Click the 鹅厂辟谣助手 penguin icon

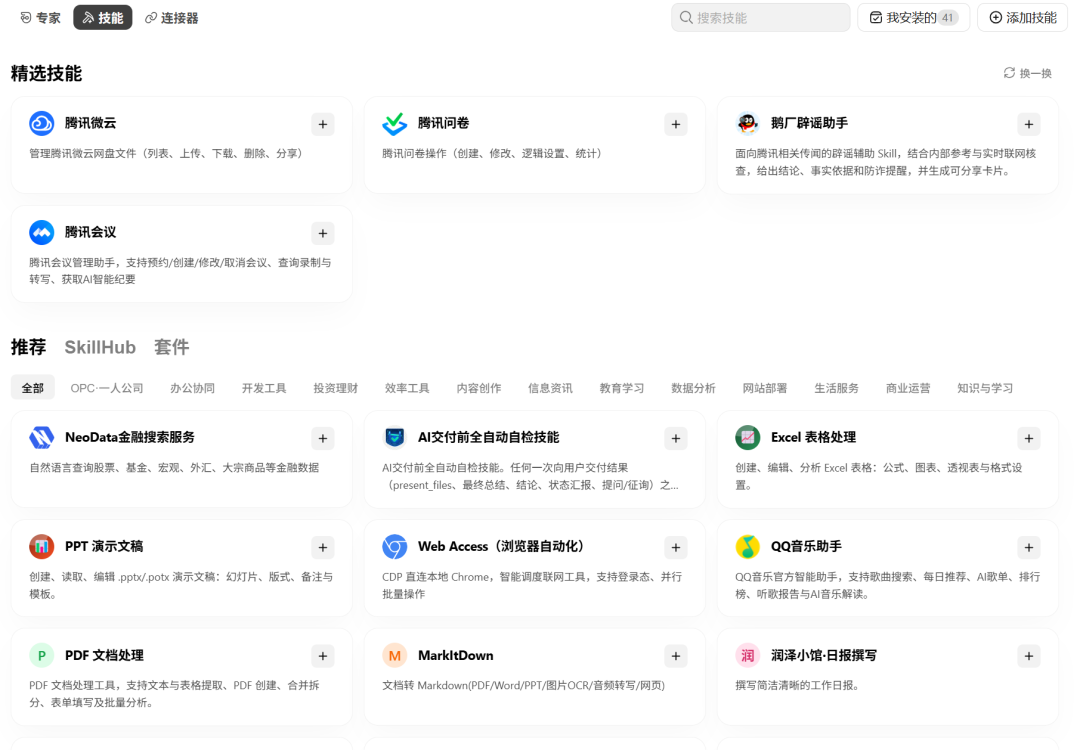click(x=747, y=123)
